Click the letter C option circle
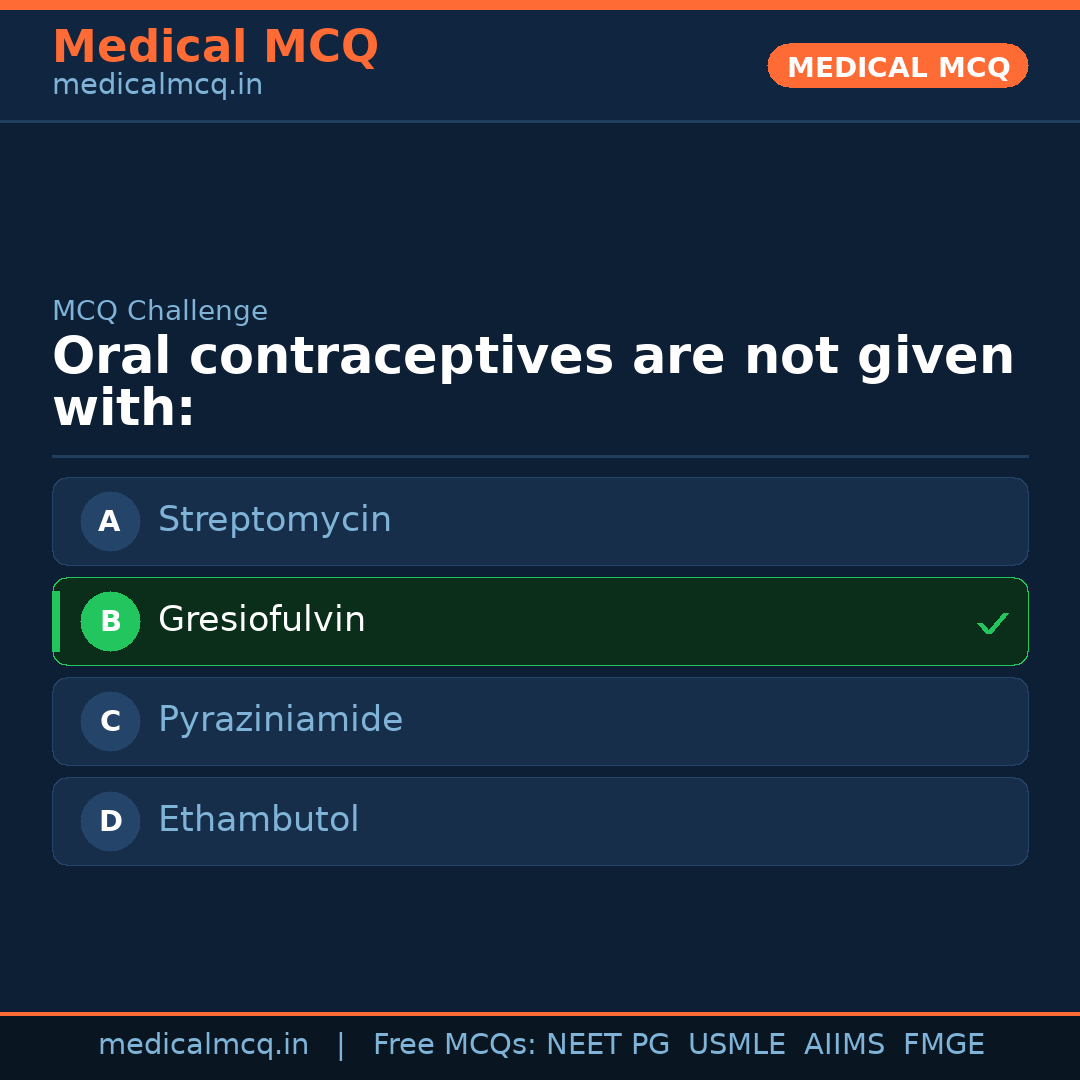Image resolution: width=1080 pixels, height=1080 pixels. point(110,721)
